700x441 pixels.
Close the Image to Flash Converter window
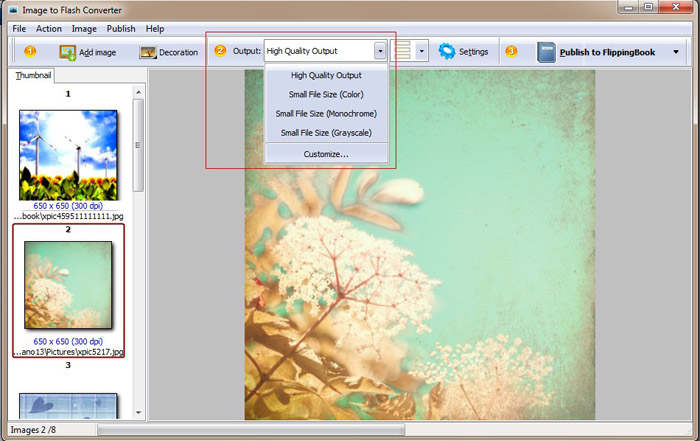[x=676, y=7]
